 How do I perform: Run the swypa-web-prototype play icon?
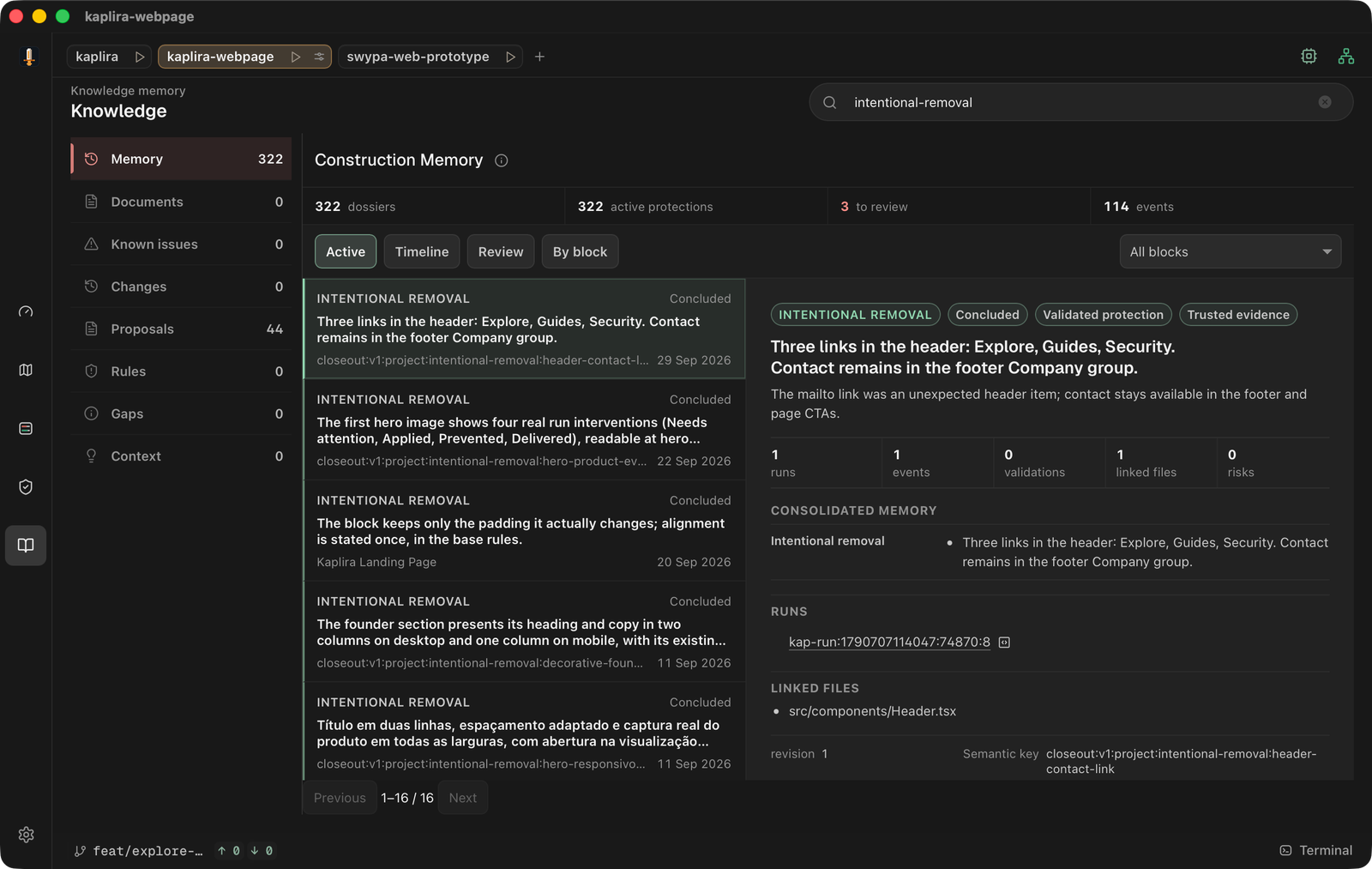coord(510,57)
